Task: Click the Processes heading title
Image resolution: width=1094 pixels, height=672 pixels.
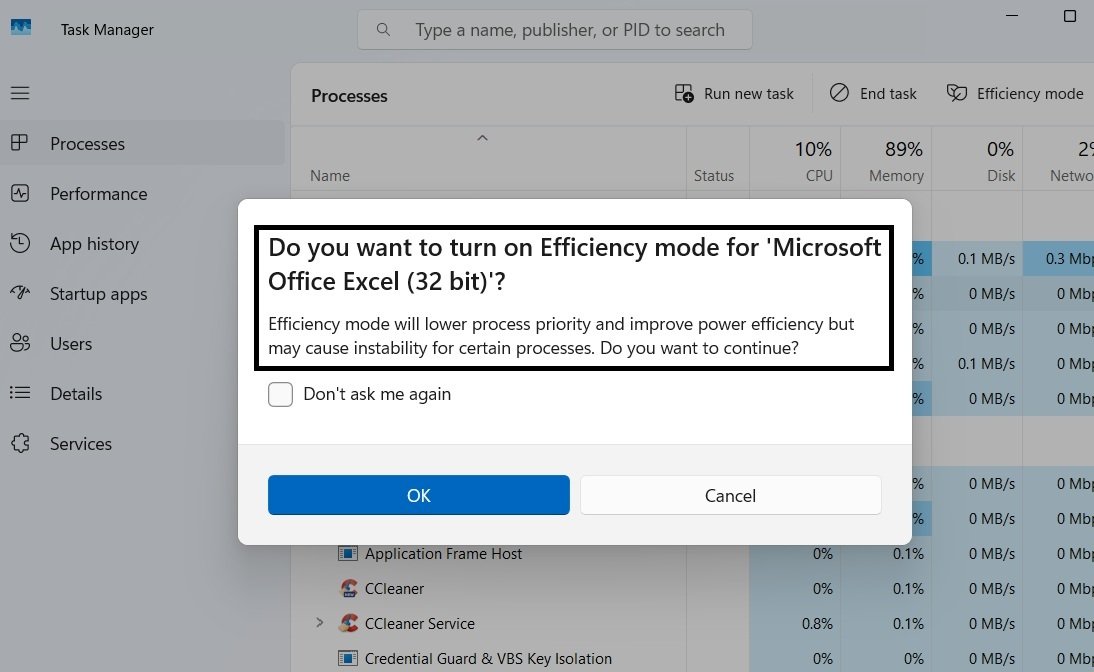Action: click(x=349, y=96)
